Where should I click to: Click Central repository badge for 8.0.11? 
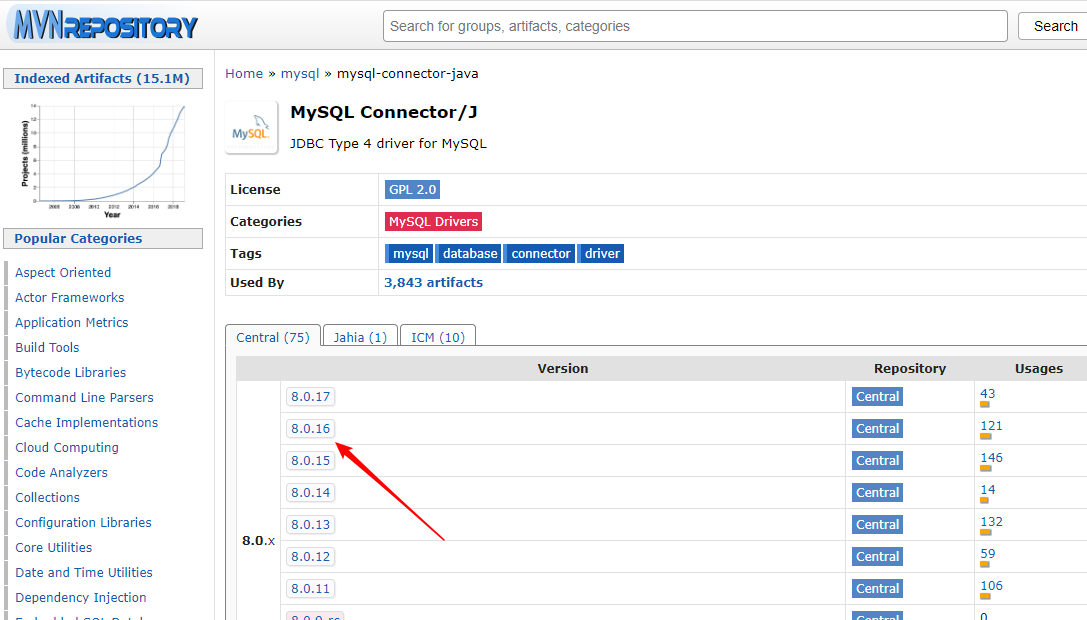pyautogui.click(x=878, y=588)
